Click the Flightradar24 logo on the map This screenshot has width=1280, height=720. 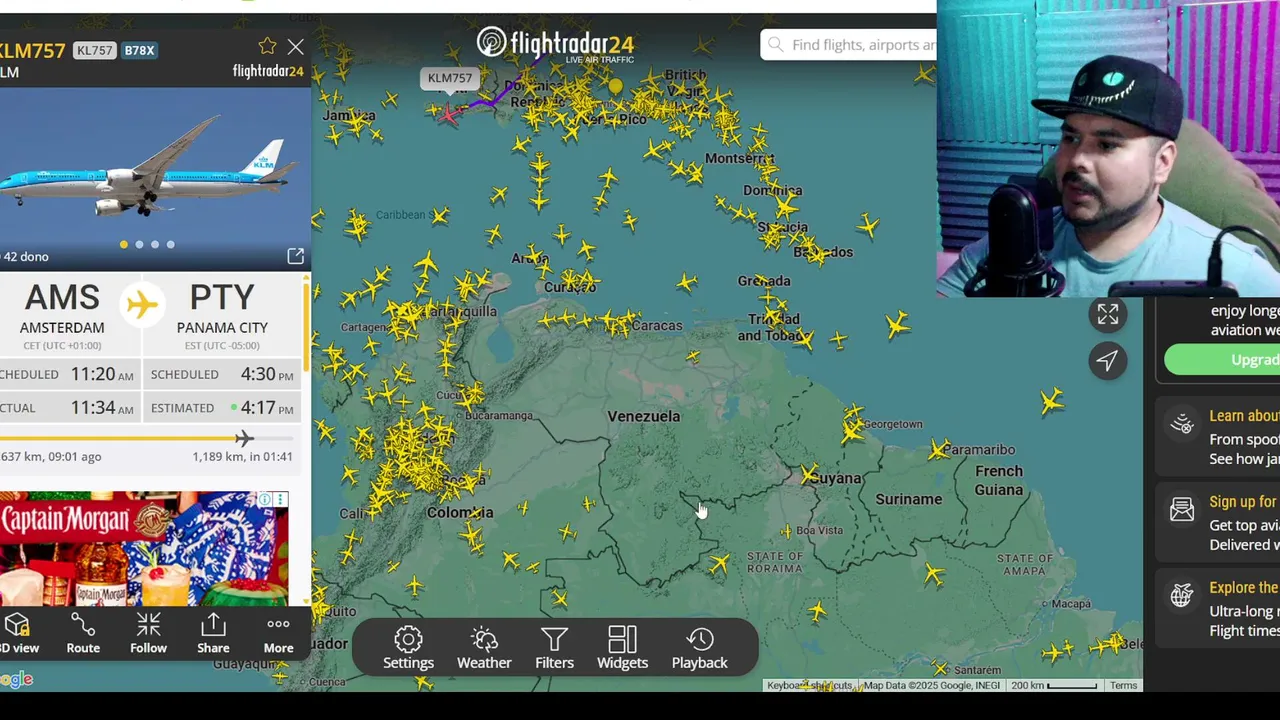pos(555,44)
